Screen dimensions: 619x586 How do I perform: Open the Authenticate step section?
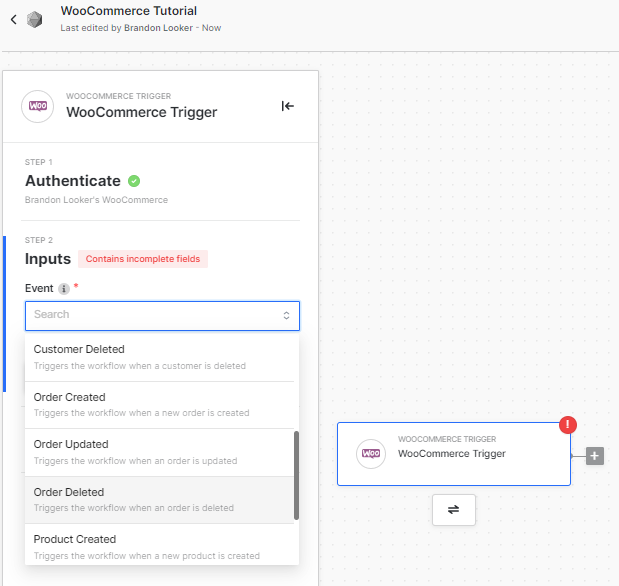tap(73, 181)
